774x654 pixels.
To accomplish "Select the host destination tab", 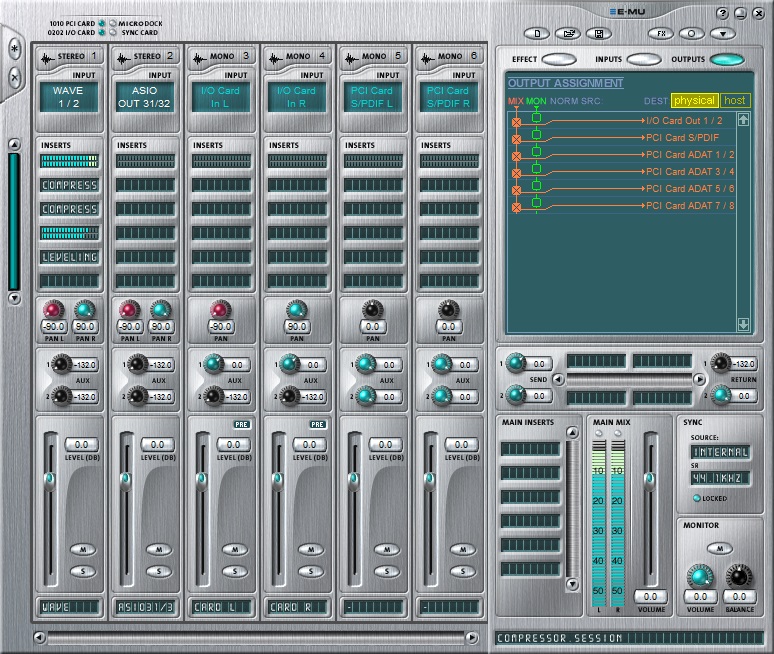I will 735,101.
